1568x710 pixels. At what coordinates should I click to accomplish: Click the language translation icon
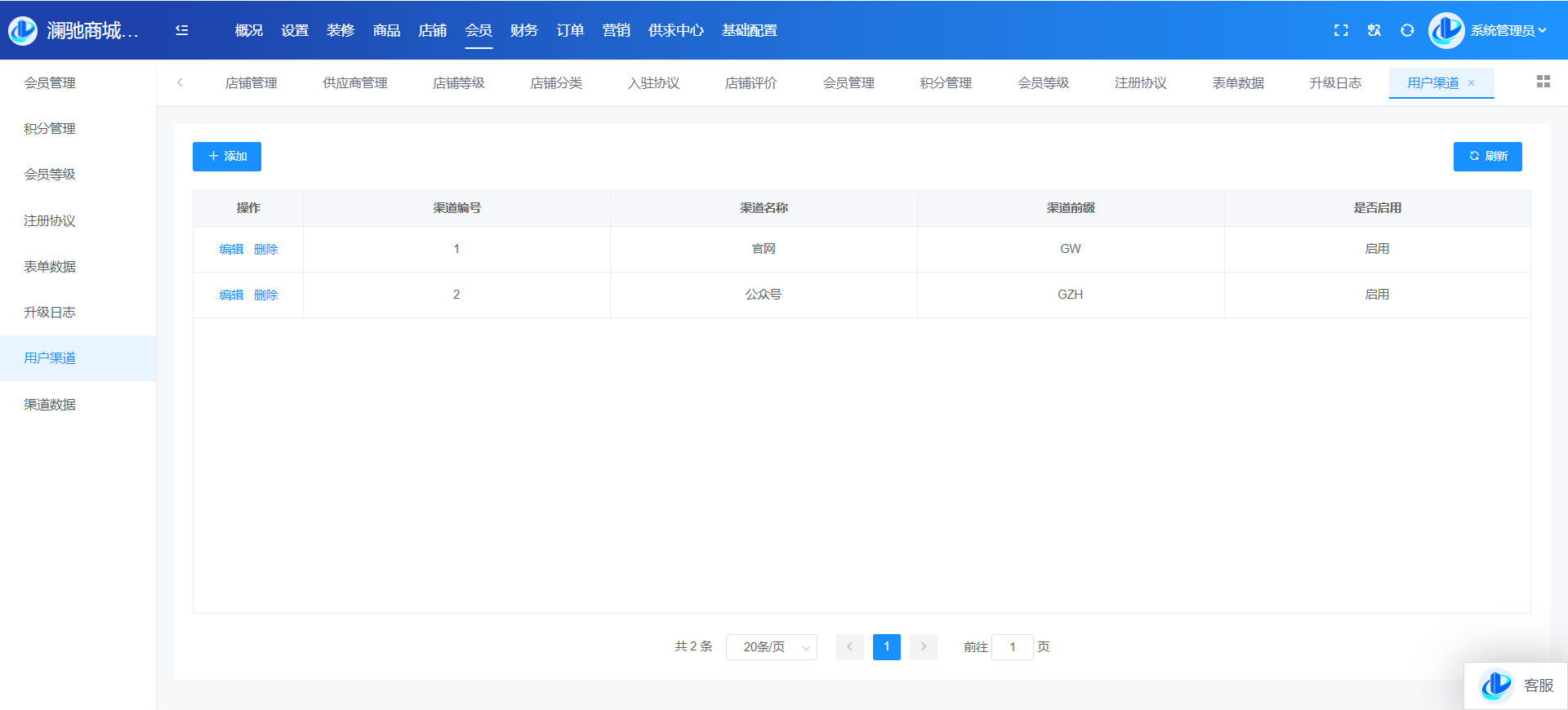click(x=1374, y=30)
